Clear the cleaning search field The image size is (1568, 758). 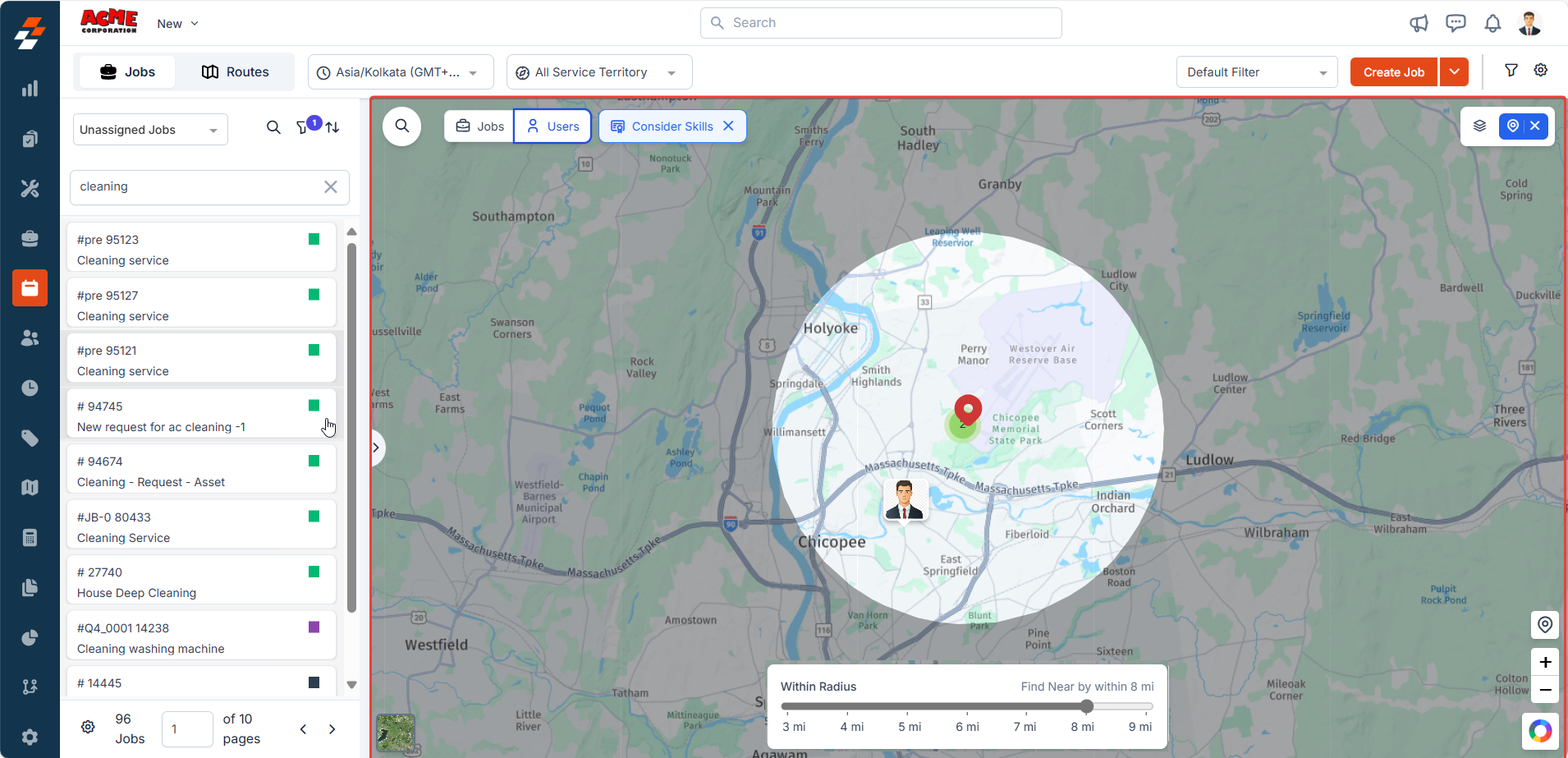click(330, 187)
